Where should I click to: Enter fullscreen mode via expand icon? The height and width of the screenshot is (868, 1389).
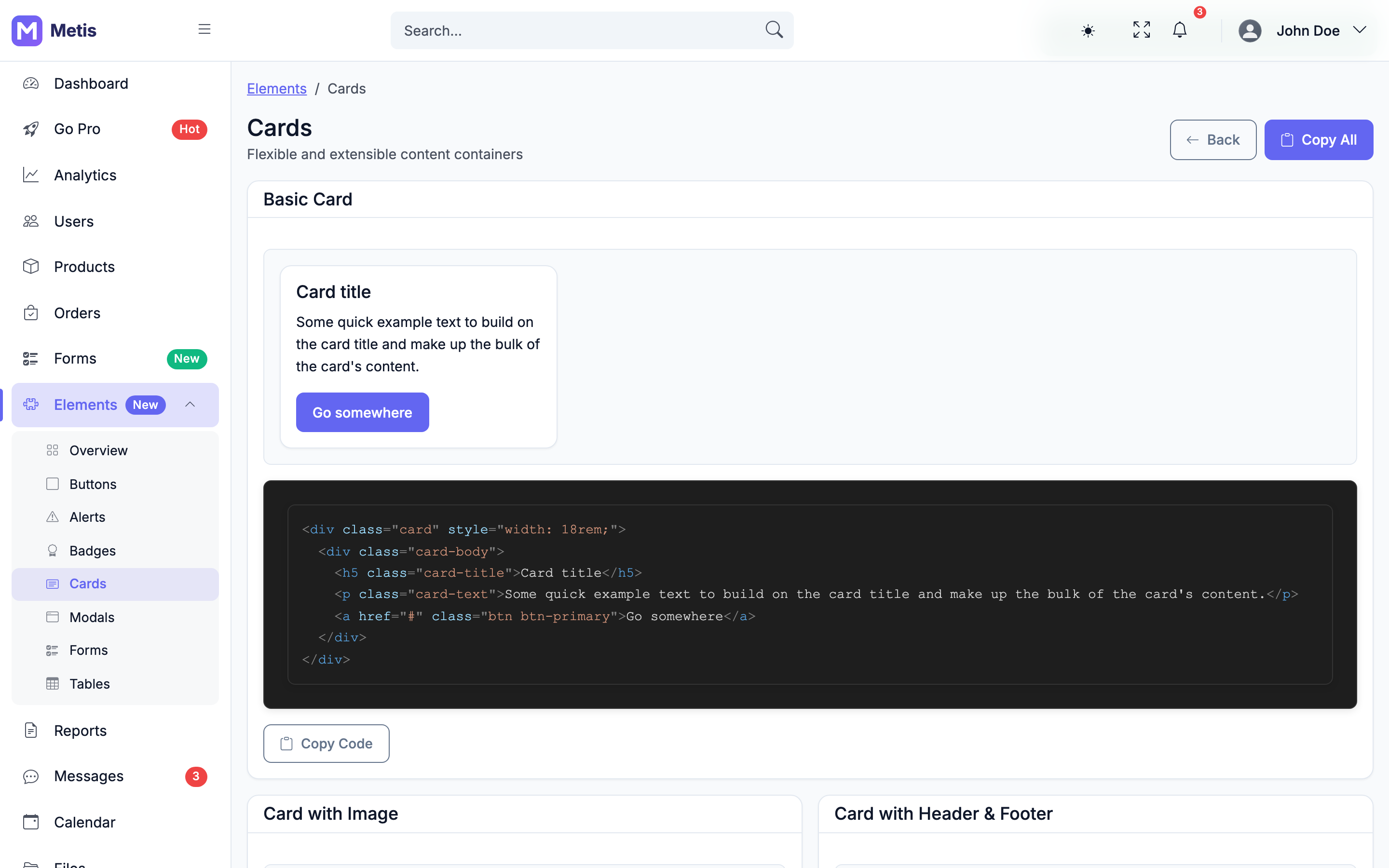1142,30
